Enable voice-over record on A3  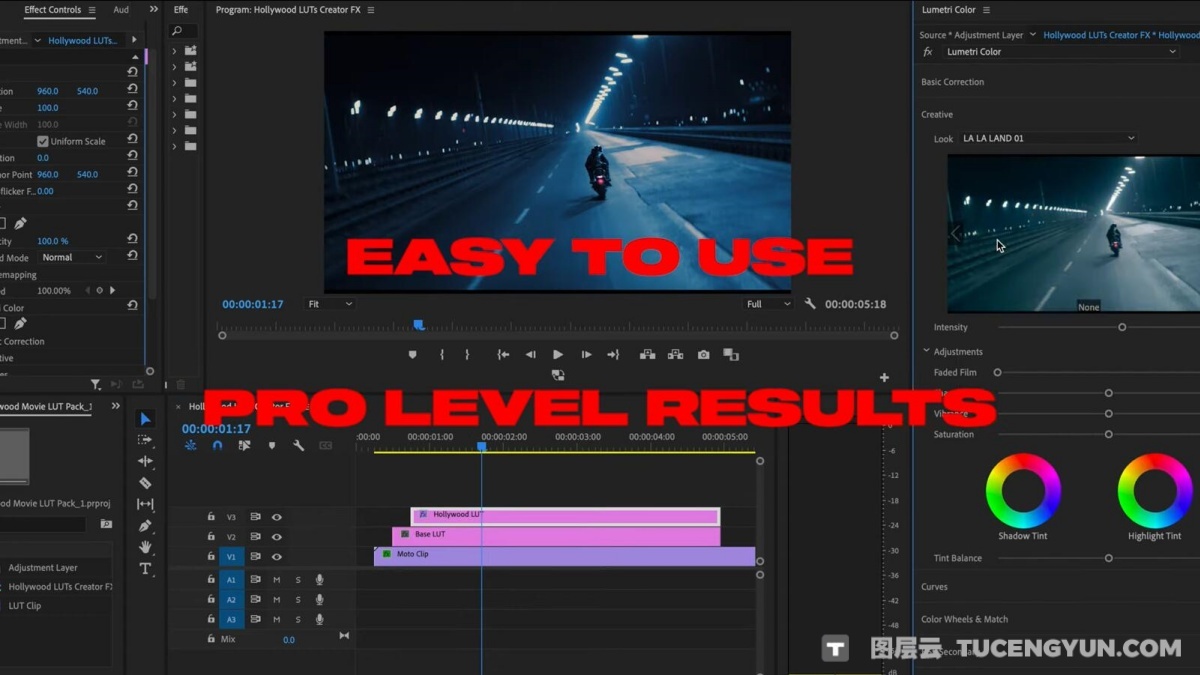pos(320,620)
